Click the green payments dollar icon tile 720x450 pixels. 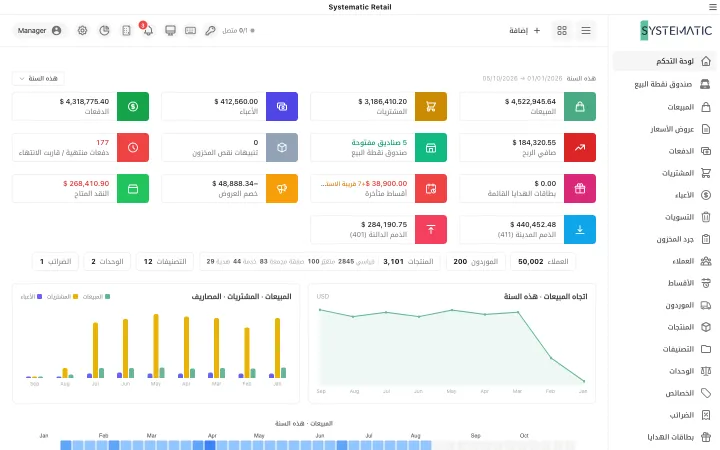pyautogui.click(x=133, y=107)
